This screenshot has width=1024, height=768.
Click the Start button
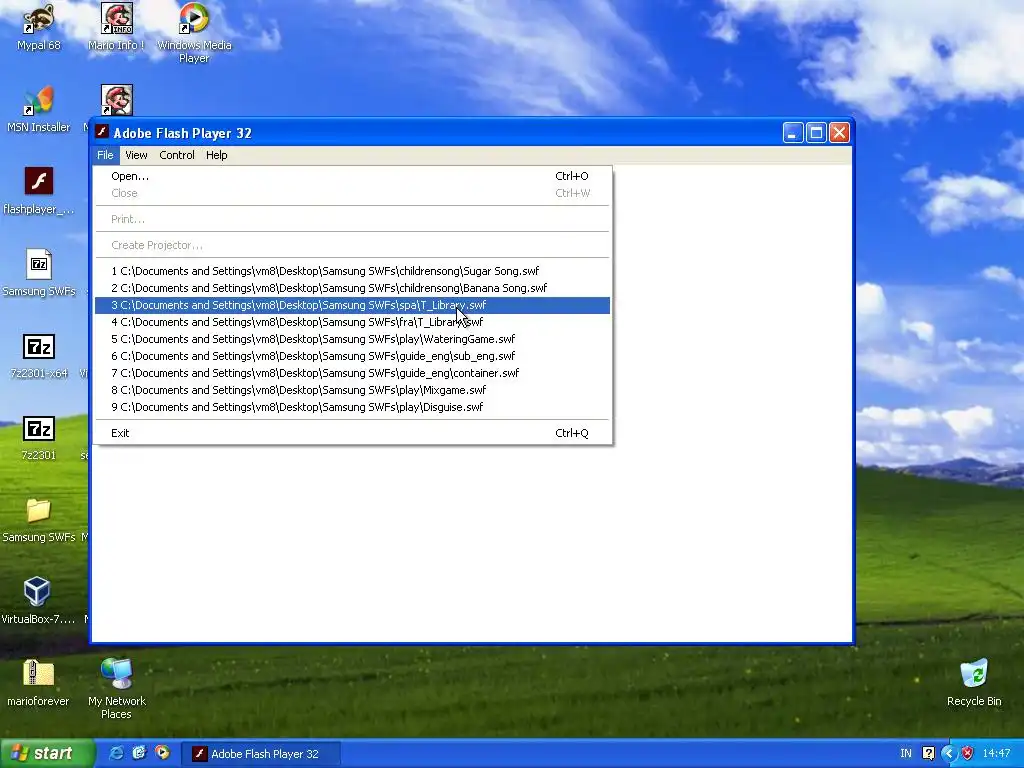pyautogui.click(x=46, y=753)
